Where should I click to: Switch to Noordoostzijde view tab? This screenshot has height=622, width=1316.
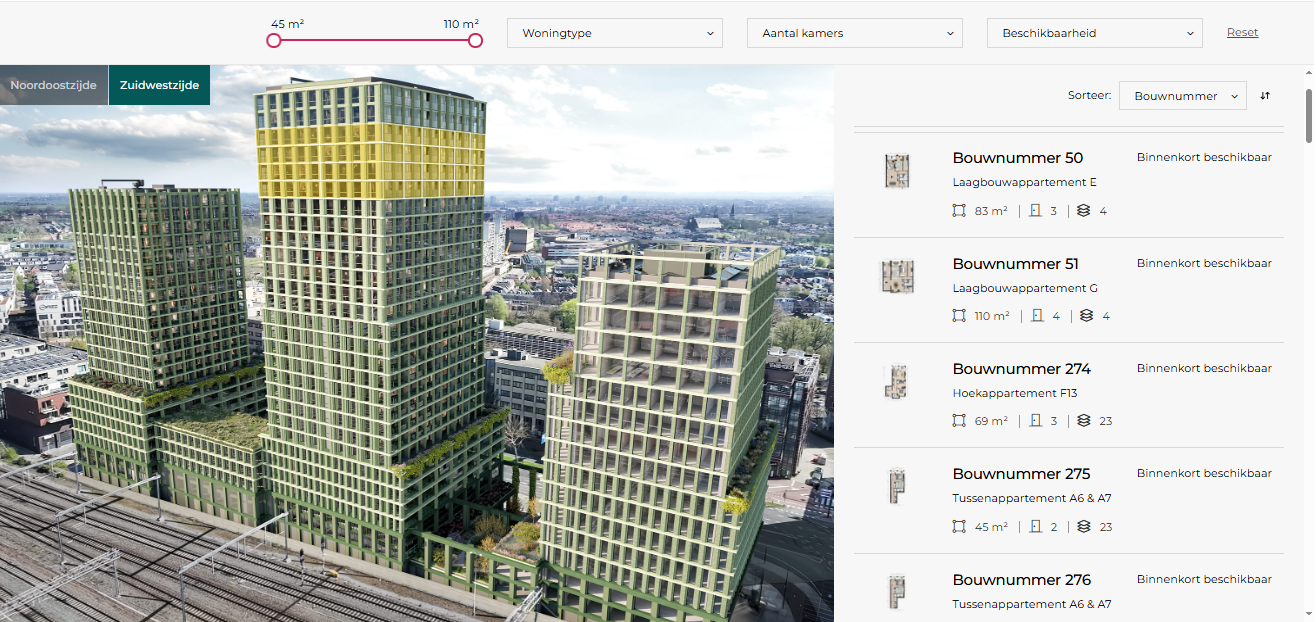53,85
